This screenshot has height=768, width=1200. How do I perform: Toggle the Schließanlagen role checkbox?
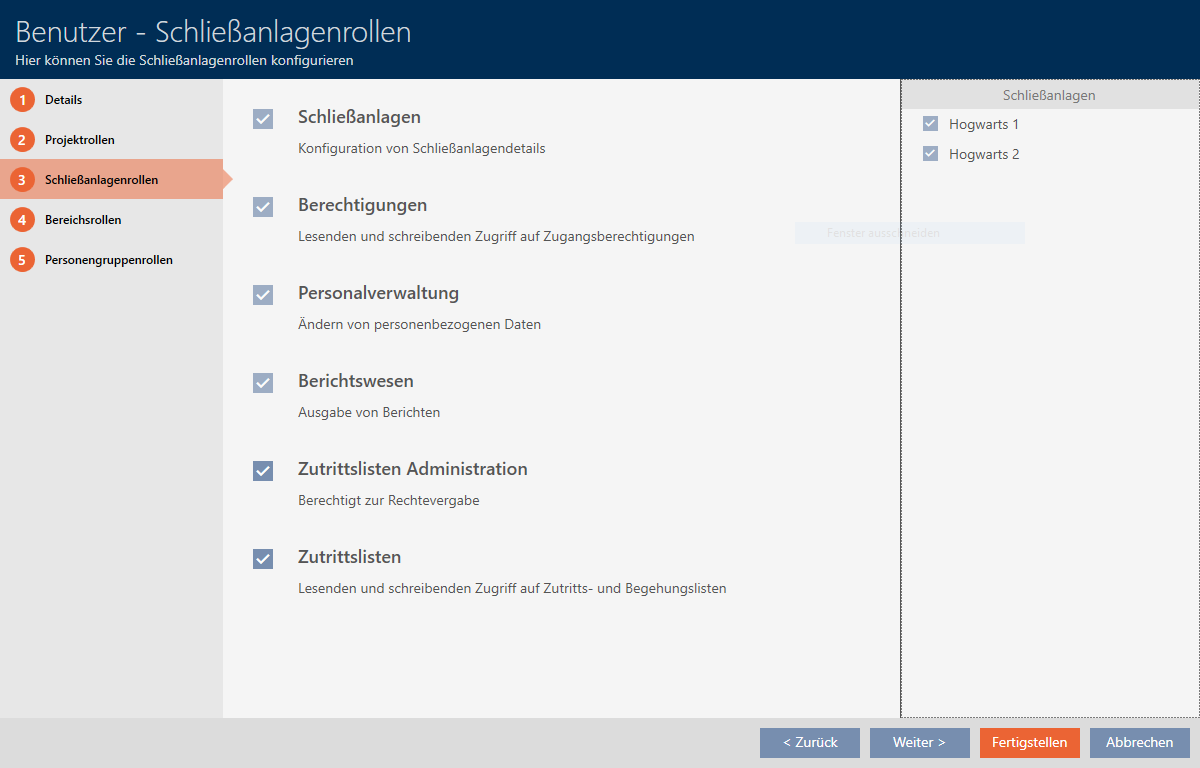point(263,119)
